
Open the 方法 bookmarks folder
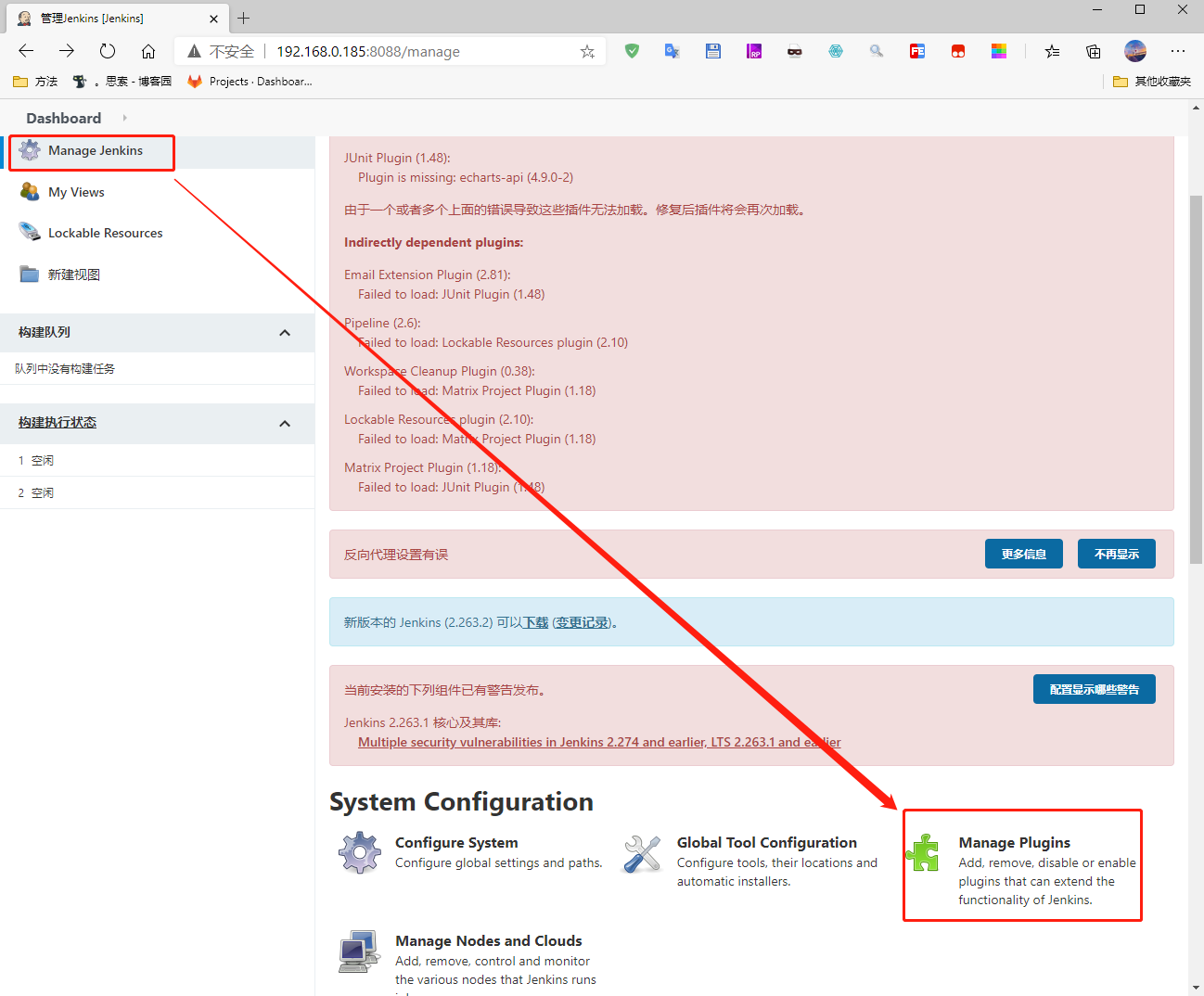[35, 82]
